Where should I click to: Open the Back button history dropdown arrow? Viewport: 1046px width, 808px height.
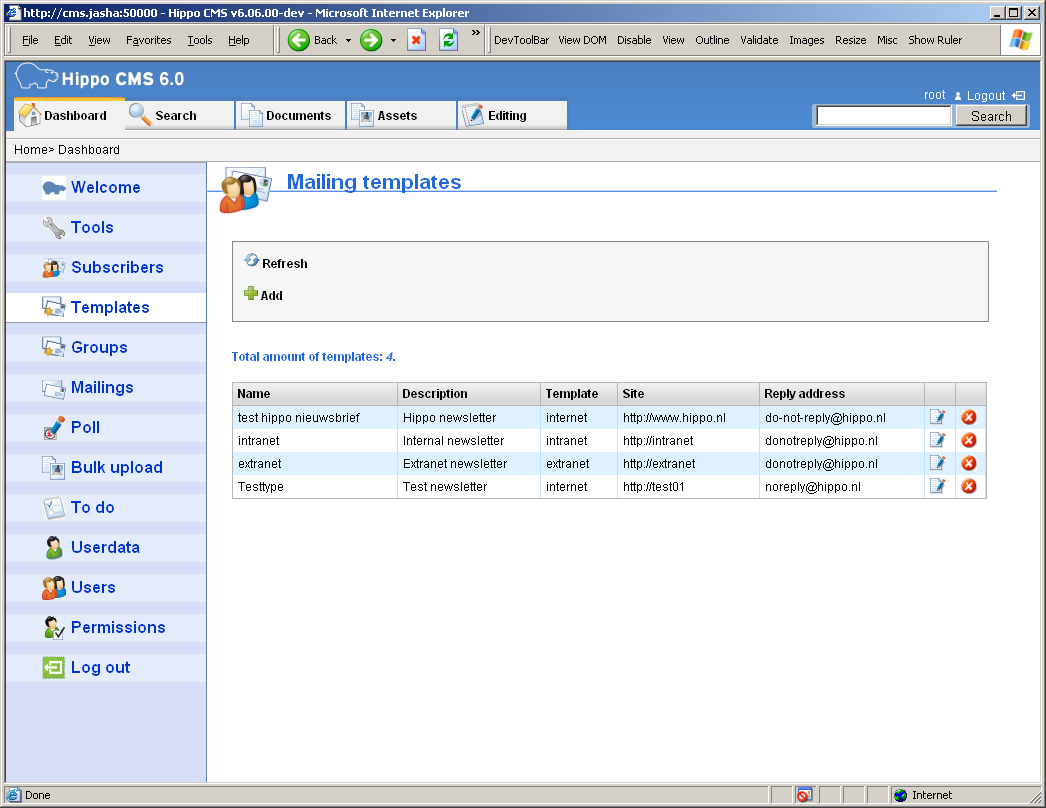point(348,41)
